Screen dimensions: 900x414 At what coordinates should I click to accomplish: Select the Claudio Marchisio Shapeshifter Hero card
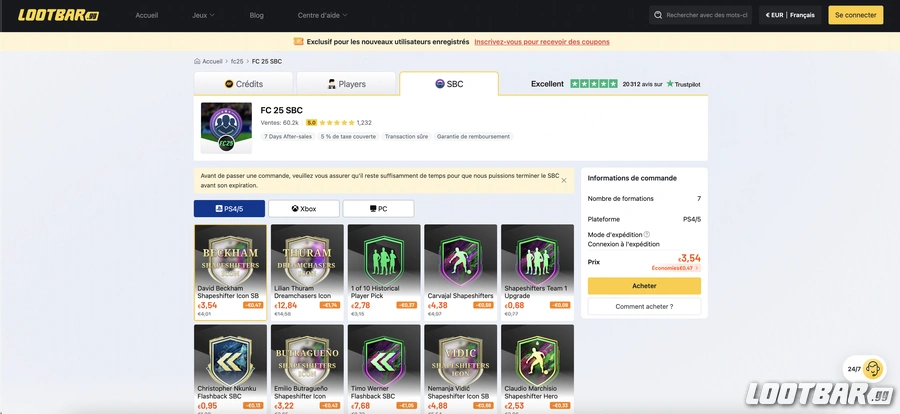[x=537, y=369]
